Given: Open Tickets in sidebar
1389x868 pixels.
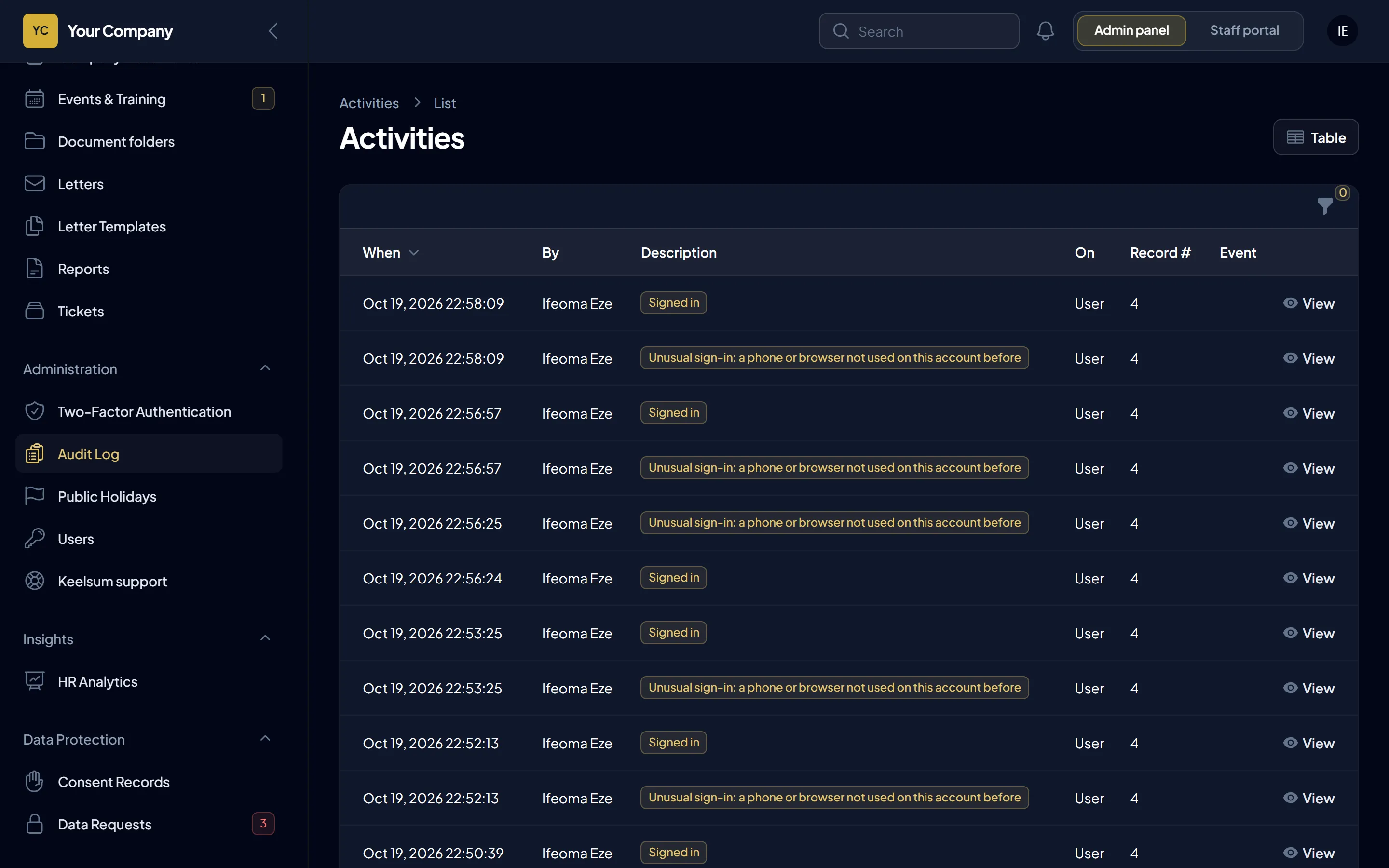Looking at the screenshot, I should (x=149, y=311).
